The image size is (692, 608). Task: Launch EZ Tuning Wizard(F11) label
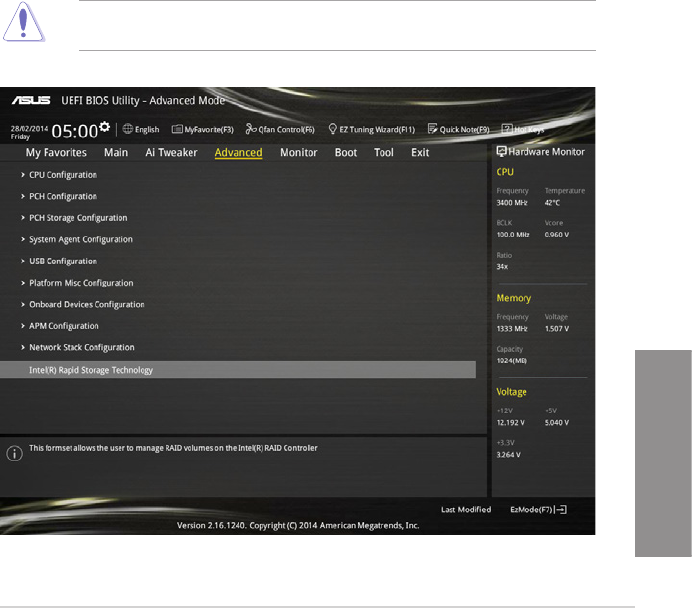[x=377, y=129]
